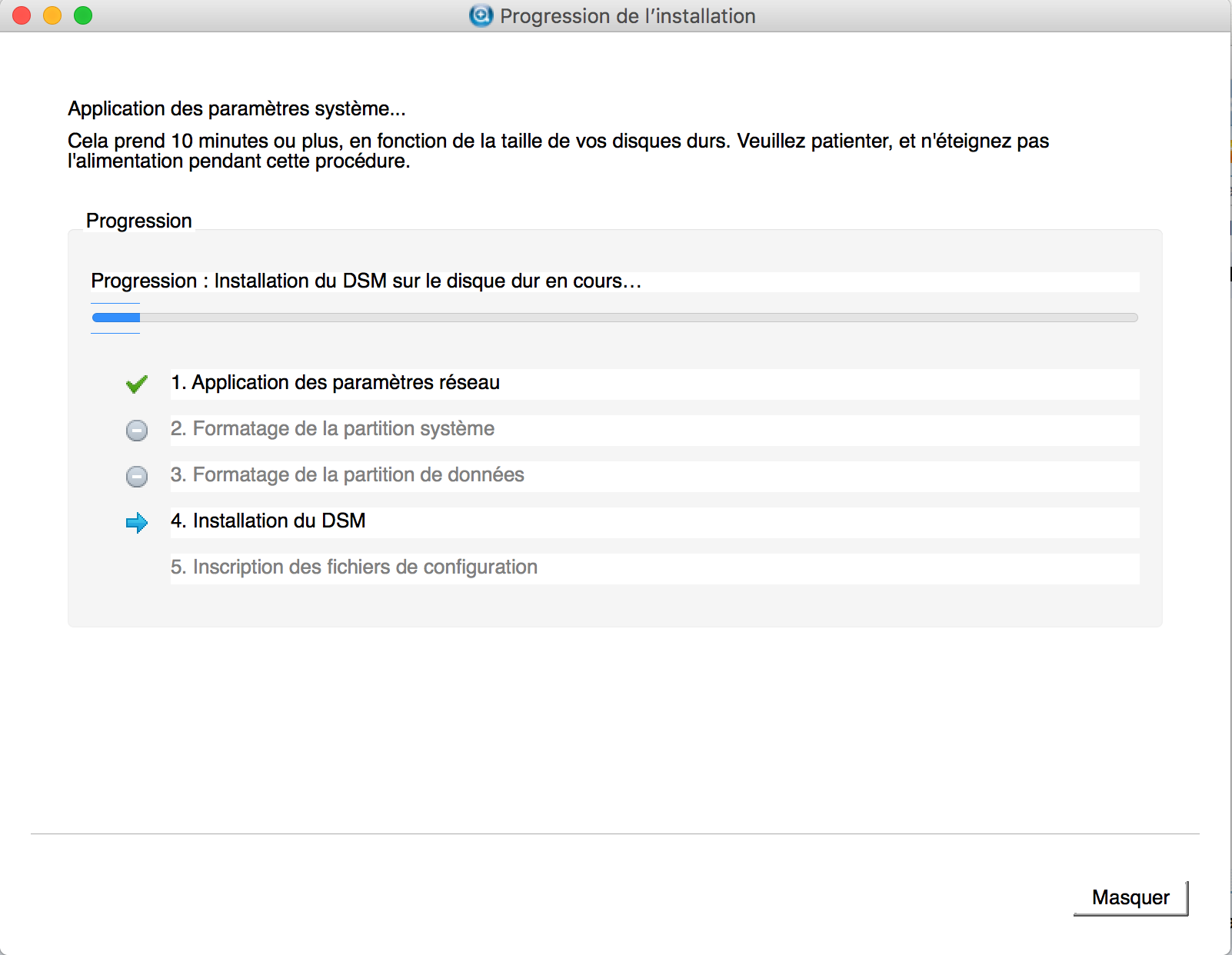Select step '1. Application des paramètres réseau'

pos(654,384)
